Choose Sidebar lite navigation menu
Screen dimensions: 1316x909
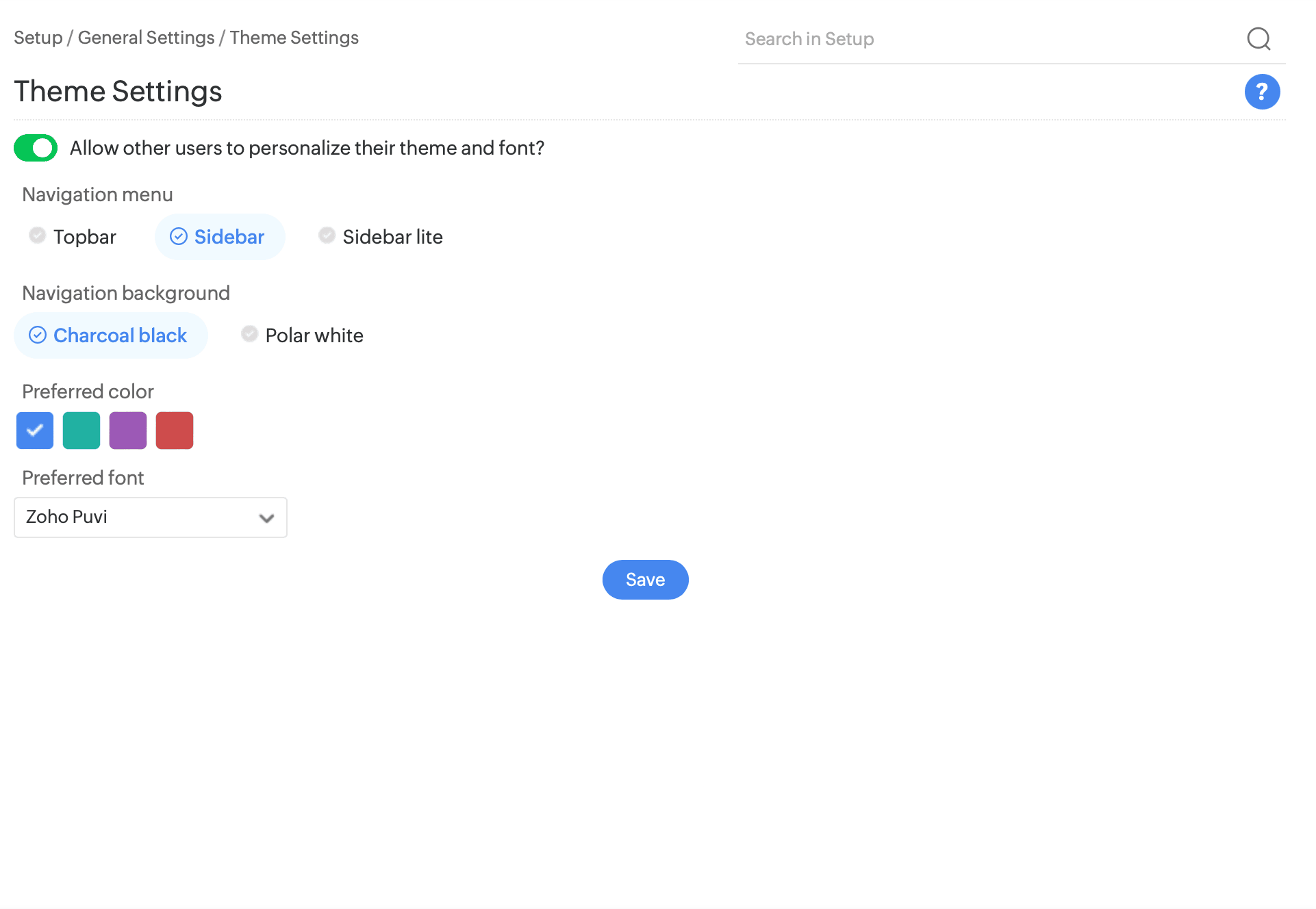381,237
